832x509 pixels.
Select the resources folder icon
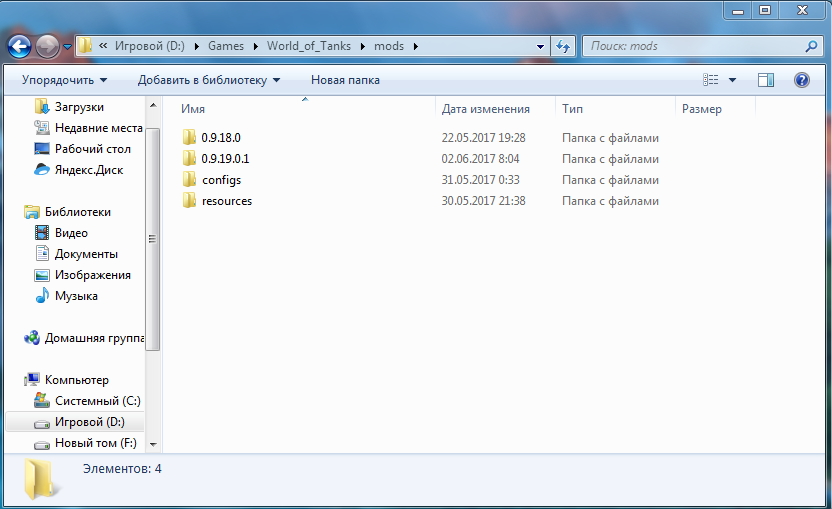[x=189, y=201]
